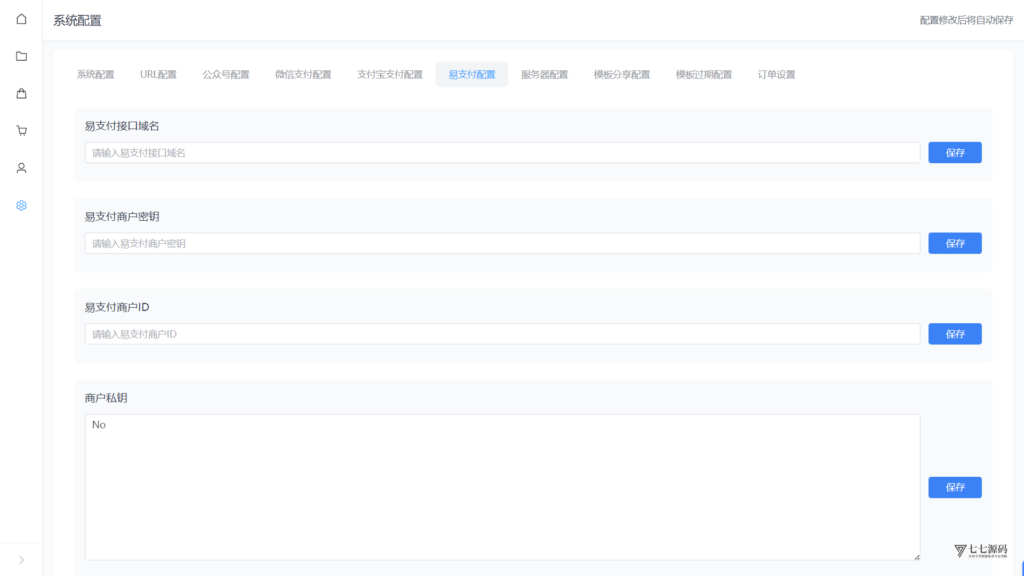
Task: Switch to the 系统配置 tab
Action: pyautogui.click(x=95, y=74)
